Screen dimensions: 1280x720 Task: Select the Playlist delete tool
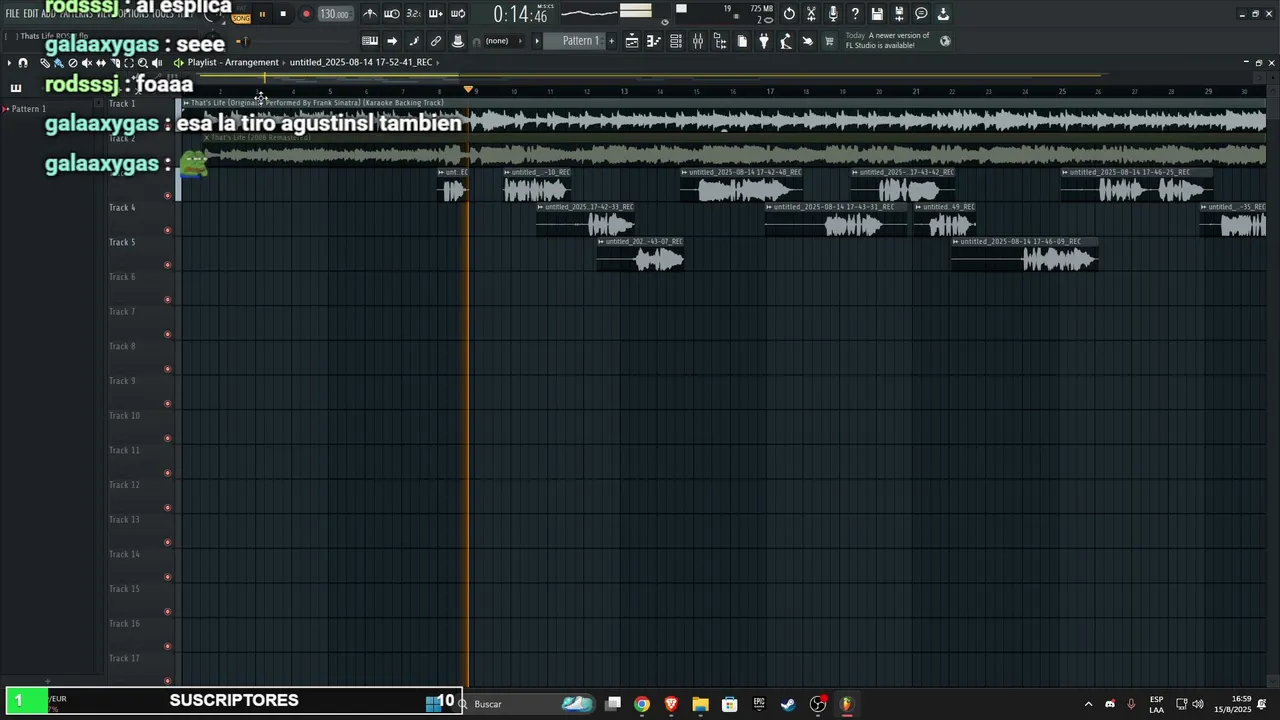(x=72, y=63)
